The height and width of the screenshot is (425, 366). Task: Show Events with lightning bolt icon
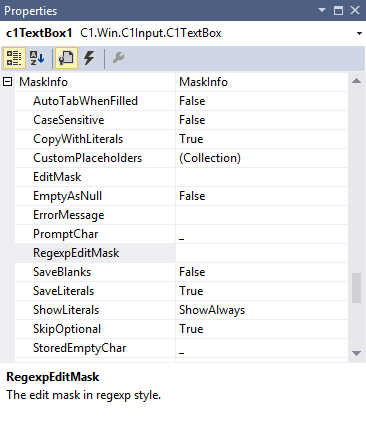[x=89, y=58]
